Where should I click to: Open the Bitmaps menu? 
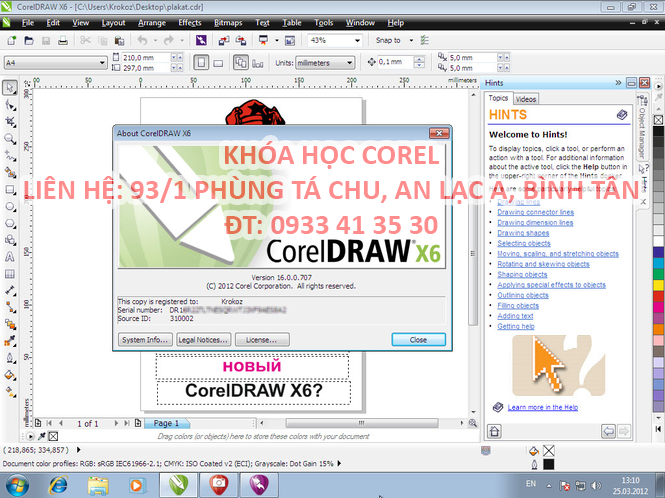(228, 23)
